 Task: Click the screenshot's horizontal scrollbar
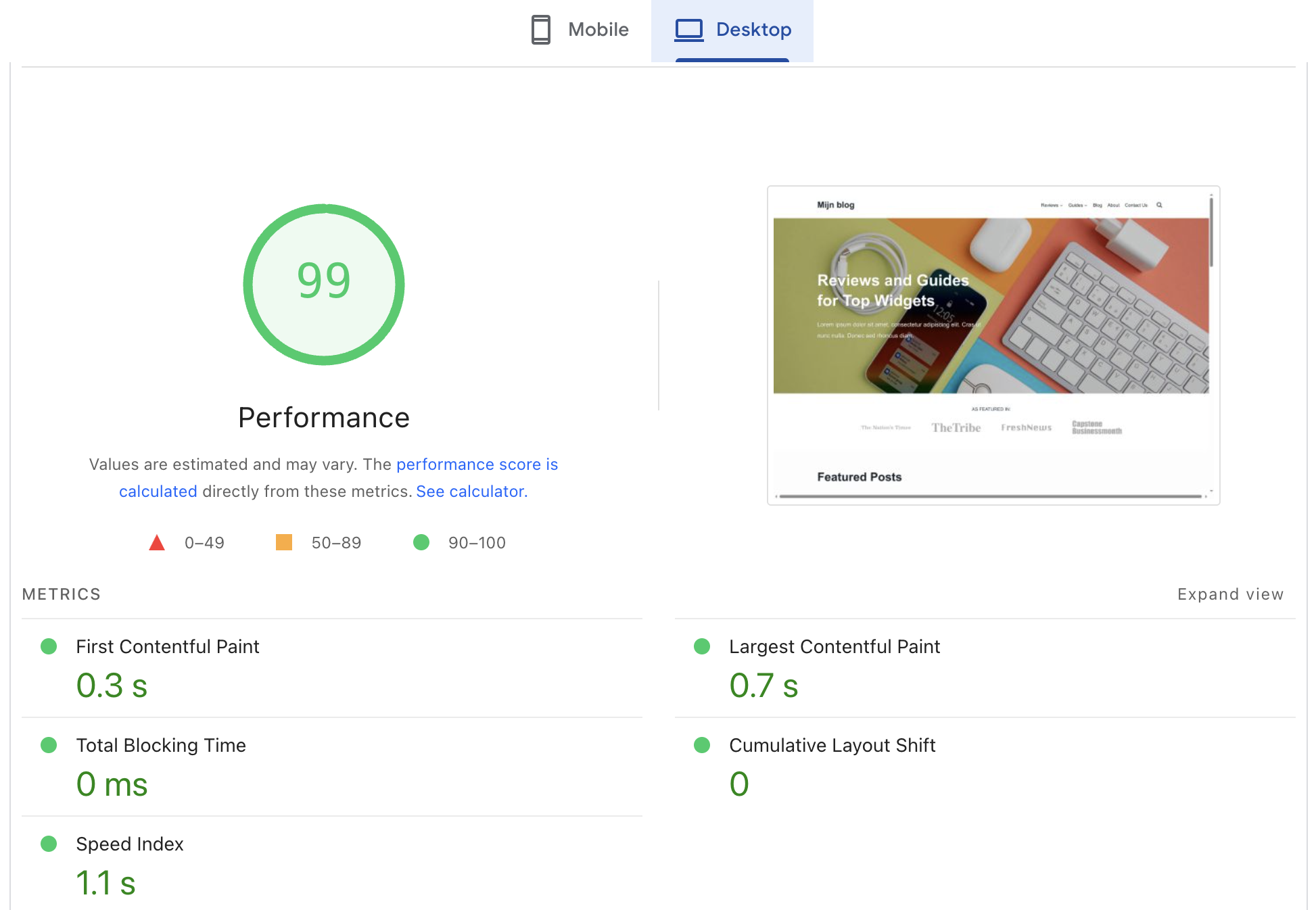pyautogui.click(x=990, y=496)
